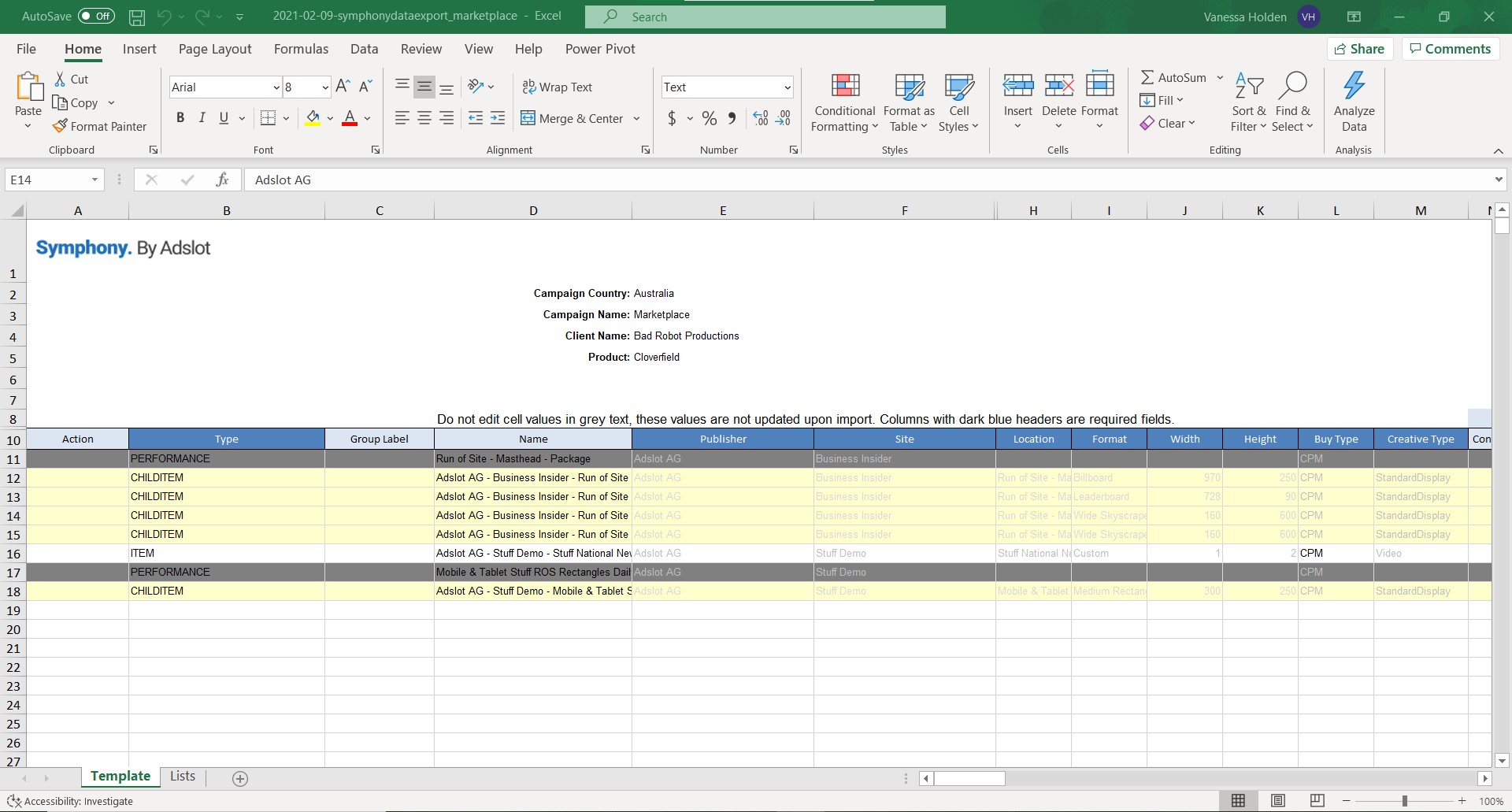Image resolution: width=1512 pixels, height=812 pixels.
Task: Expand Merge & Center dropdown arrow
Action: (636, 119)
